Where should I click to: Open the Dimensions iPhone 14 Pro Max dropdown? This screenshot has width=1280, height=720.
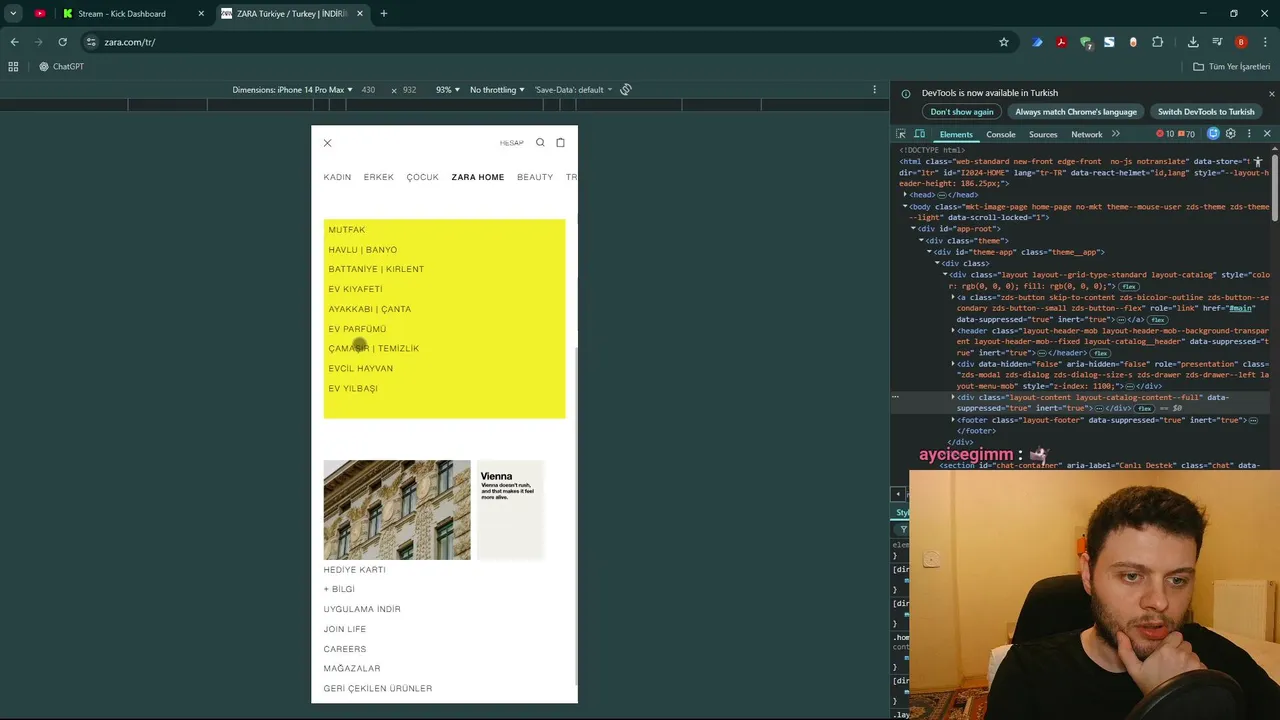292,90
